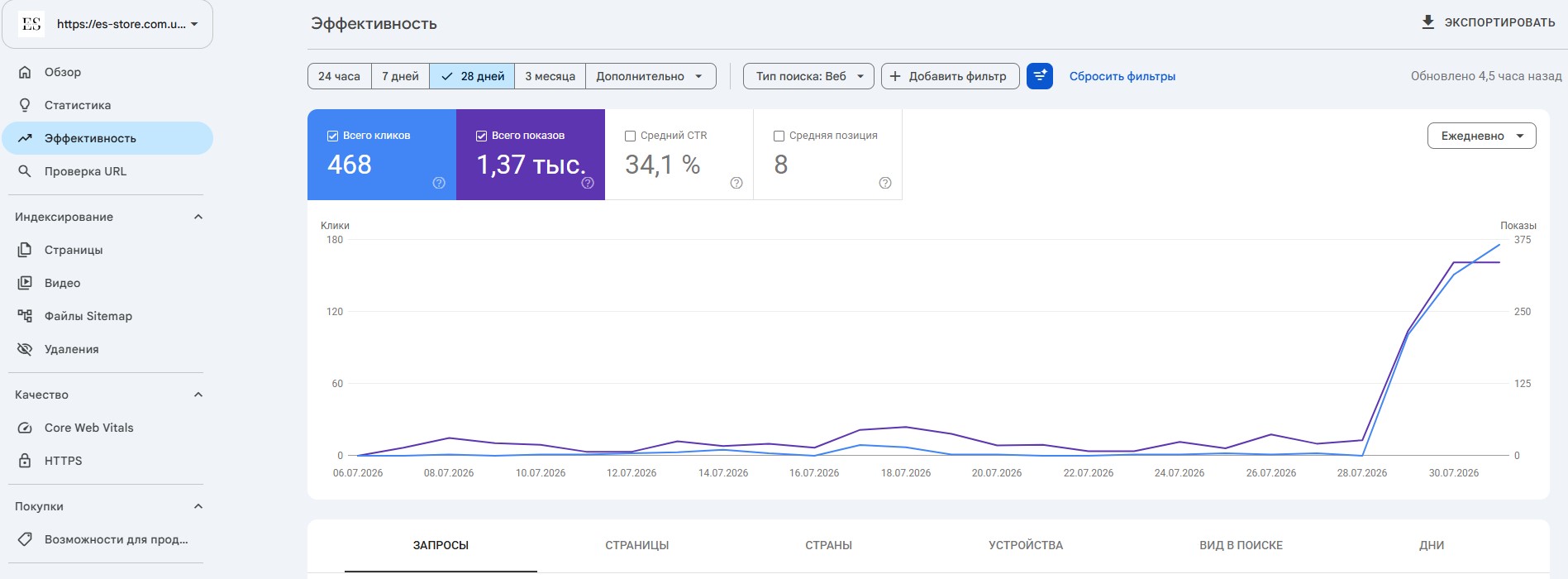The width and height of the screenshot is (1568, 579).
Task: Open help icon on Средний CTR card
Action: pyautogui.click(x=736, y=183)
